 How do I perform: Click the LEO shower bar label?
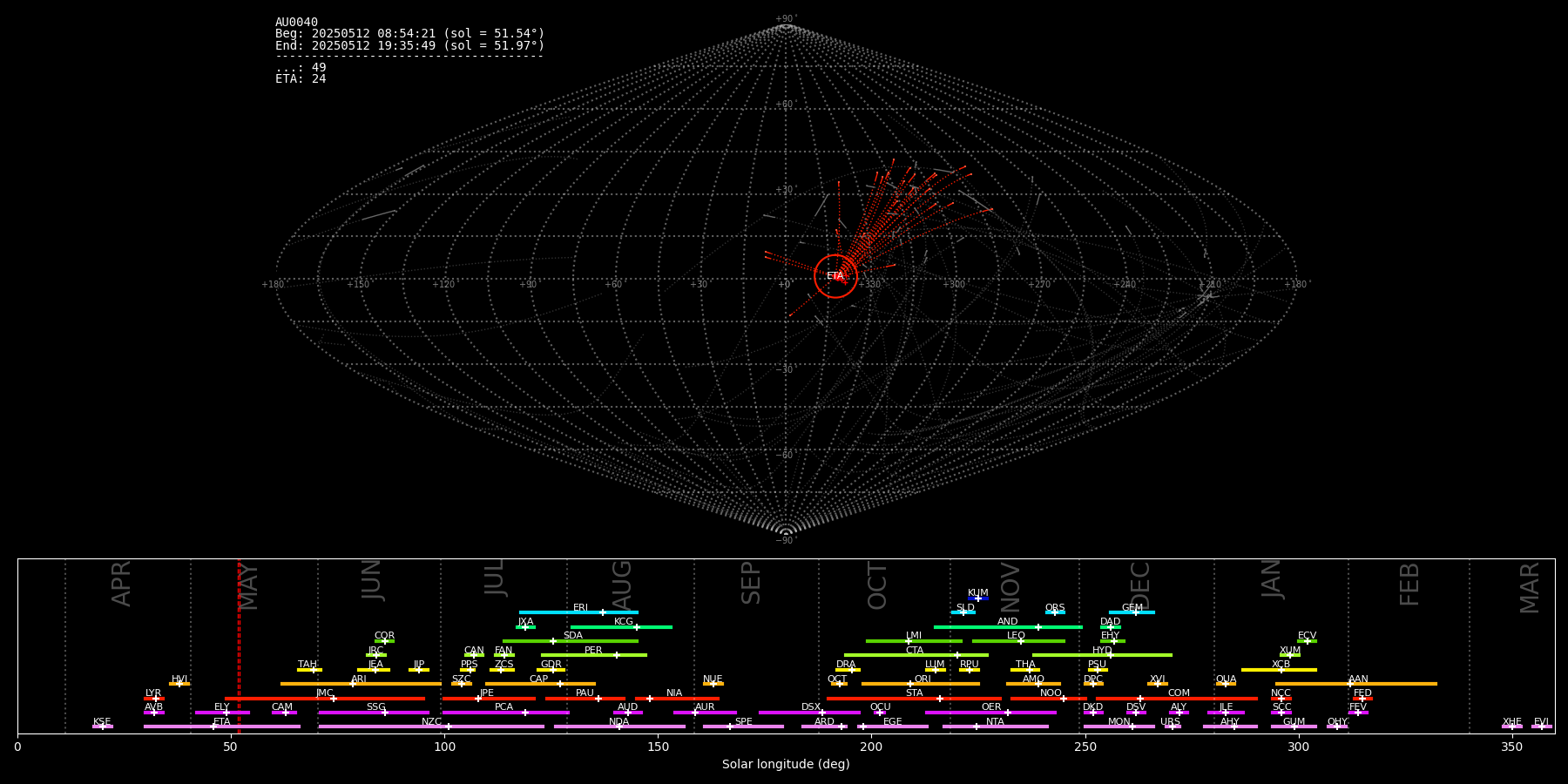pyautogui.click(x=1017, y=636)
